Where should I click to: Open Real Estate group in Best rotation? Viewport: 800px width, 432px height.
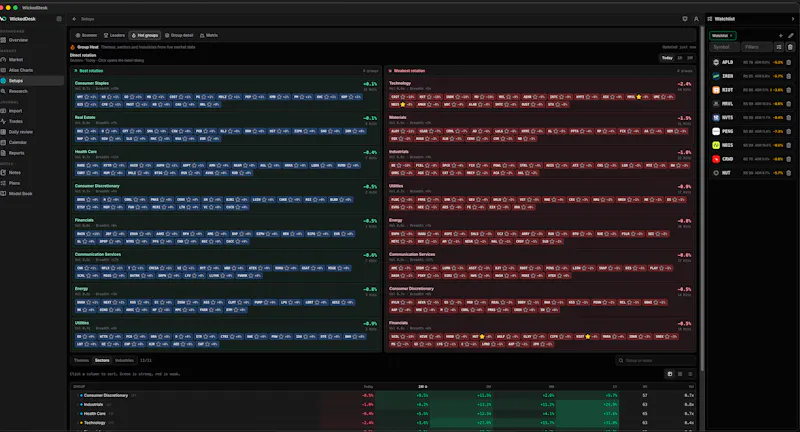click(85, 117)
